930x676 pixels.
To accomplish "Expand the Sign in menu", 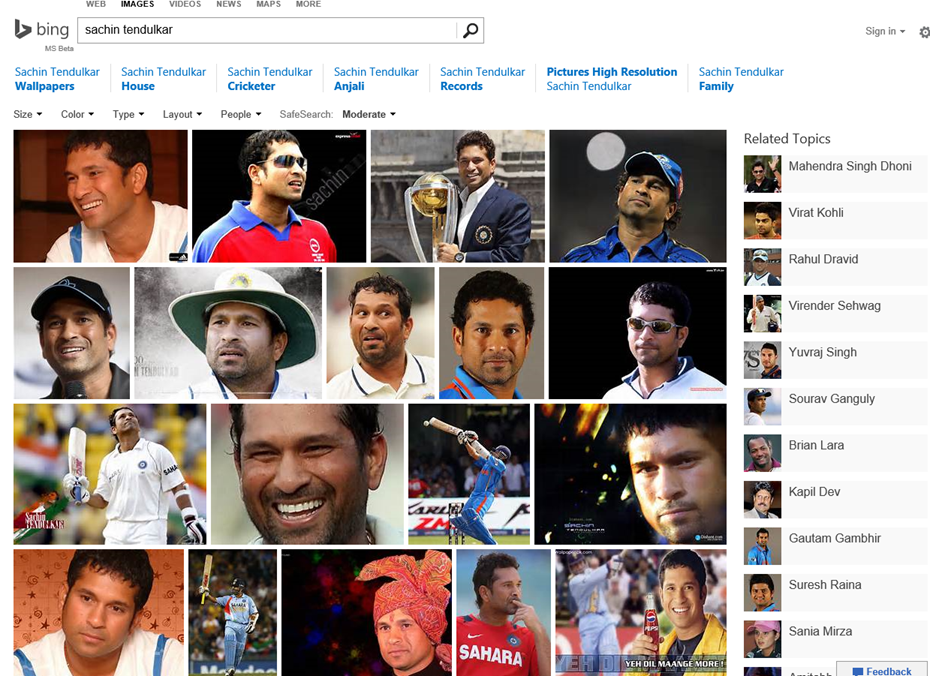I will 885,31.
